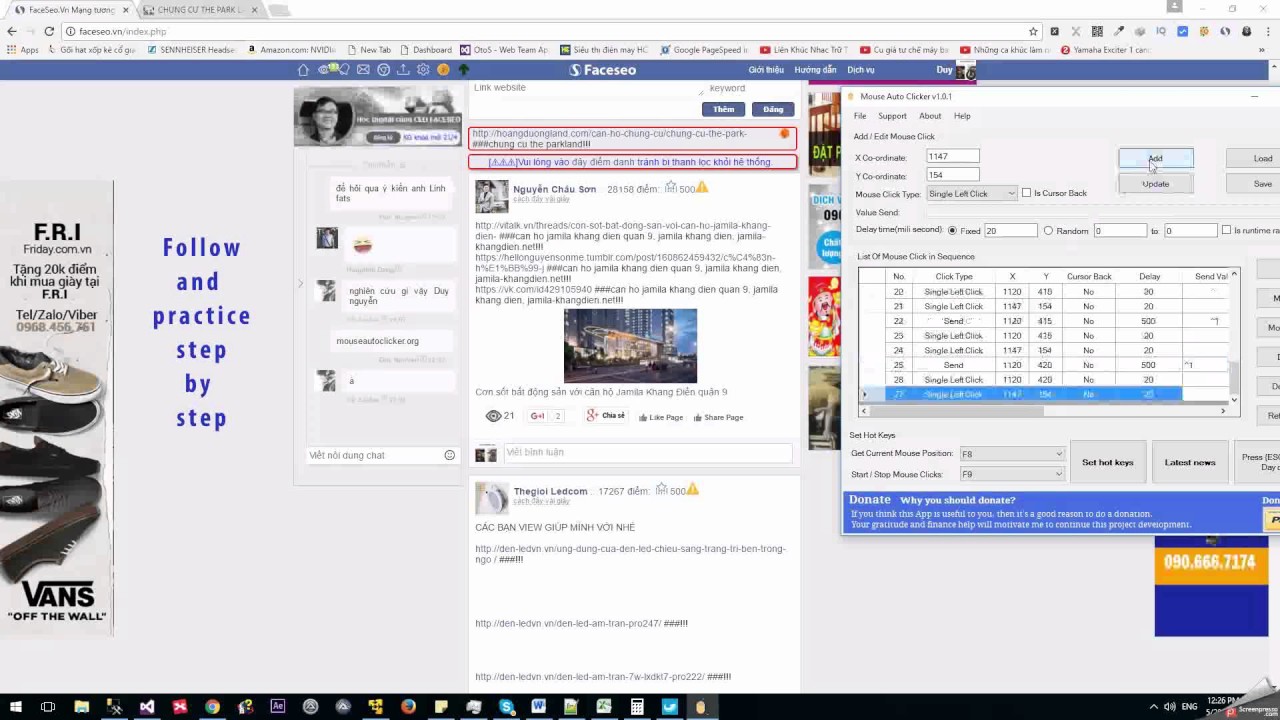Click the Y Co-ordinate input field
This screenshot has height=720, width=1280.
pyautogui.click(x=952, y=175)
